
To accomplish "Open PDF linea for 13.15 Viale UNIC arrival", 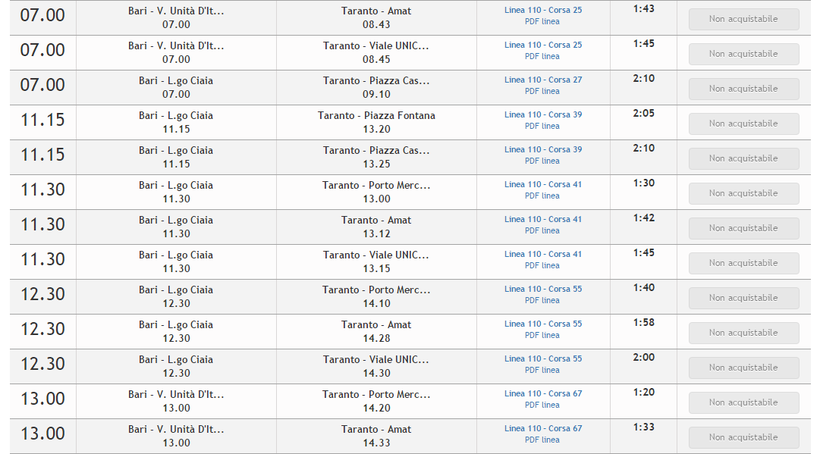I will pyautogui.click(x=542, y=266).
